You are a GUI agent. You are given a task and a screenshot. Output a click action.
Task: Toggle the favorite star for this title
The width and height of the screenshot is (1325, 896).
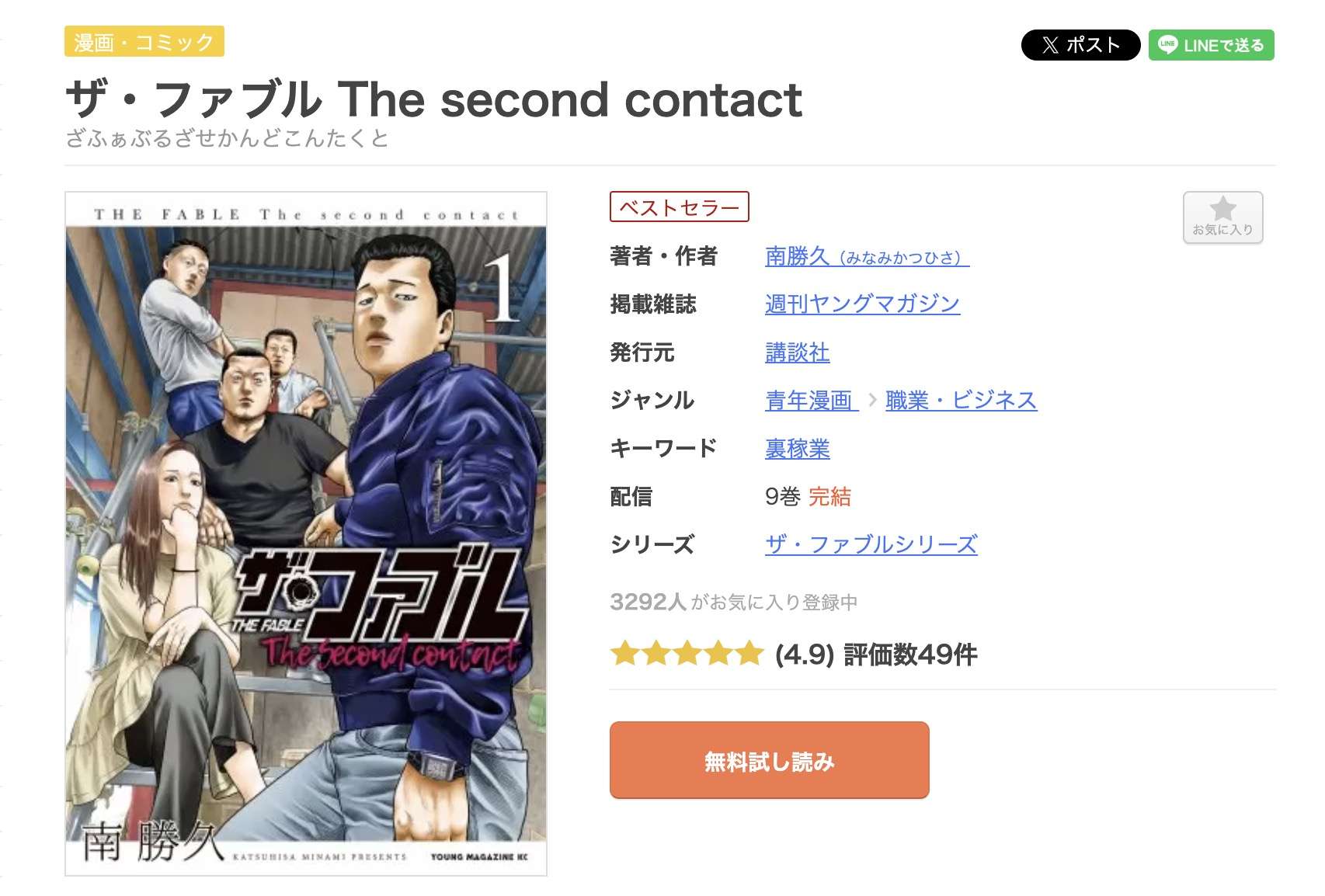[1224, 216]
